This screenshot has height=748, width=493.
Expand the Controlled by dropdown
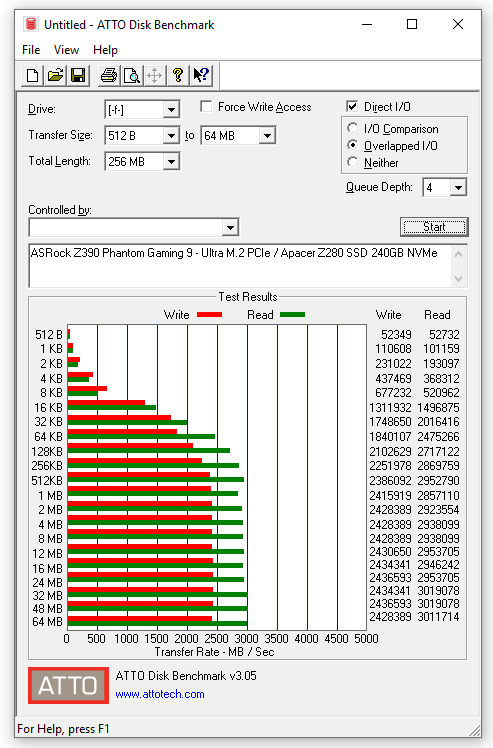[x=230, y=228]
